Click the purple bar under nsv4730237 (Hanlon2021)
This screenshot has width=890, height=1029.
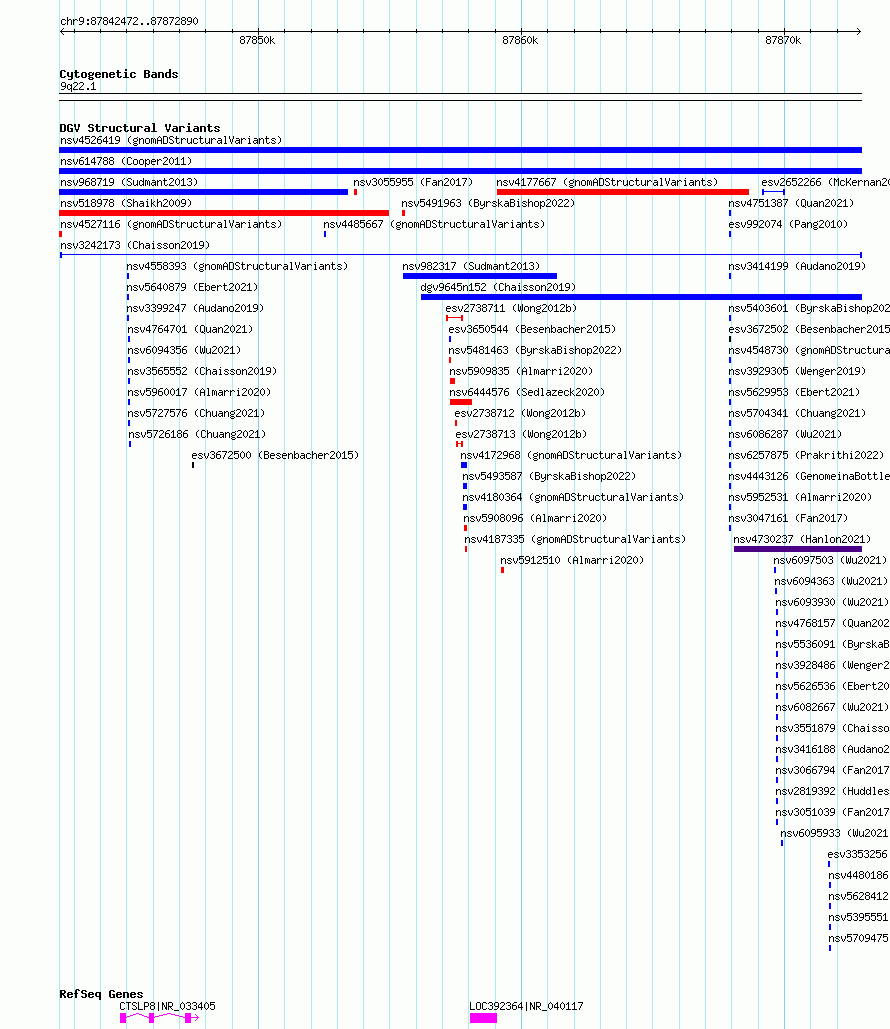pos(797,549)
